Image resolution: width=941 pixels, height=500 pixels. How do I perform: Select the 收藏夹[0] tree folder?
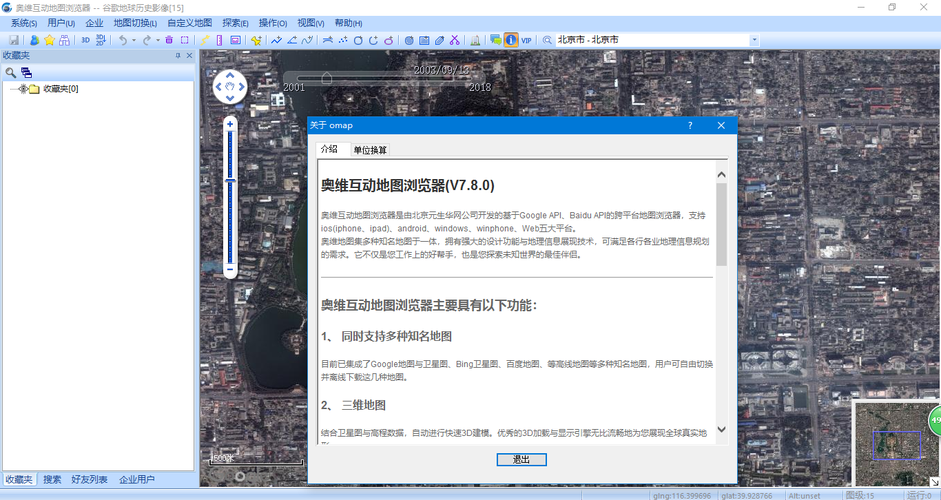click(60, 89)
